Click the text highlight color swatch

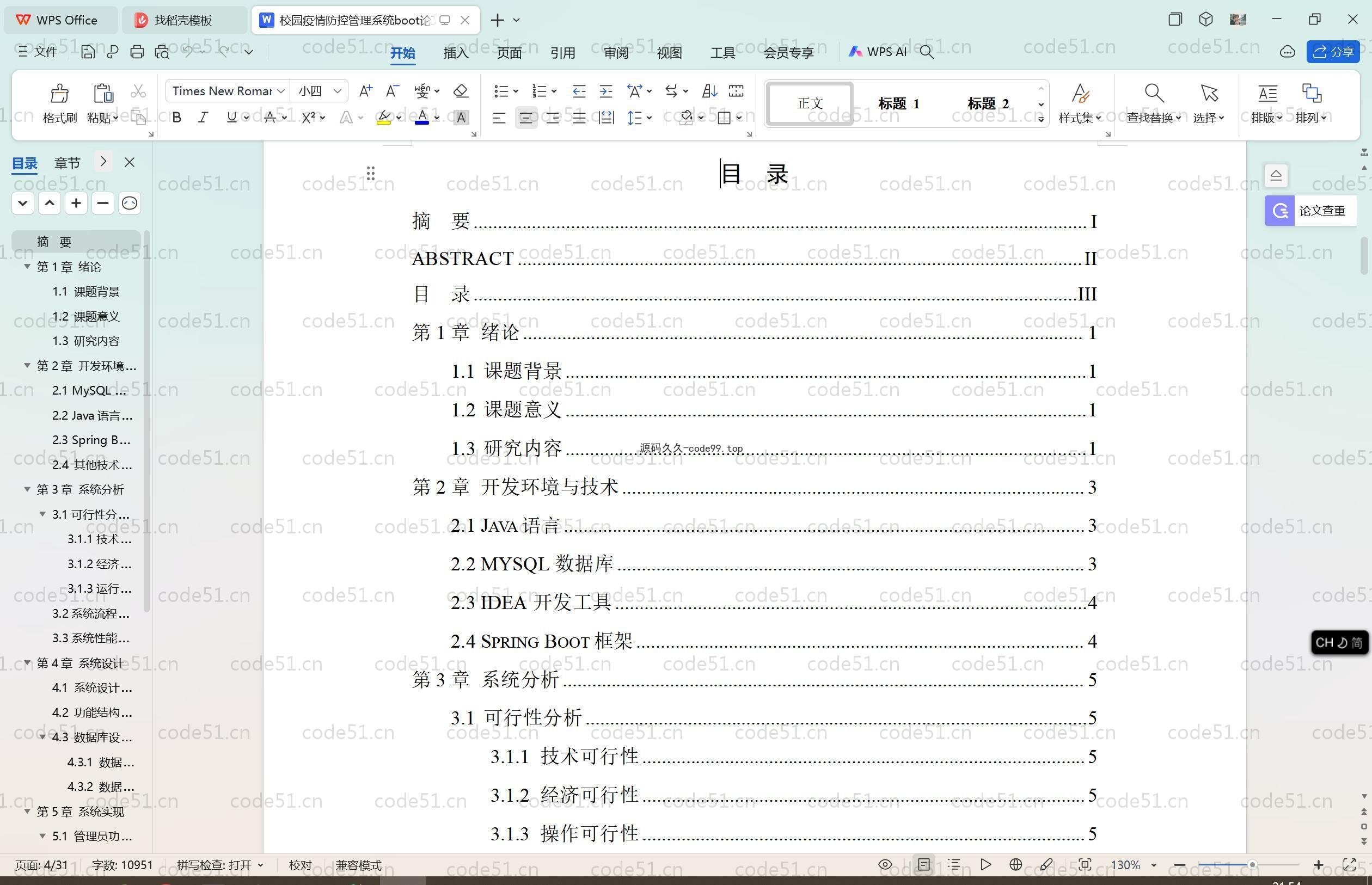coord(384,118)
